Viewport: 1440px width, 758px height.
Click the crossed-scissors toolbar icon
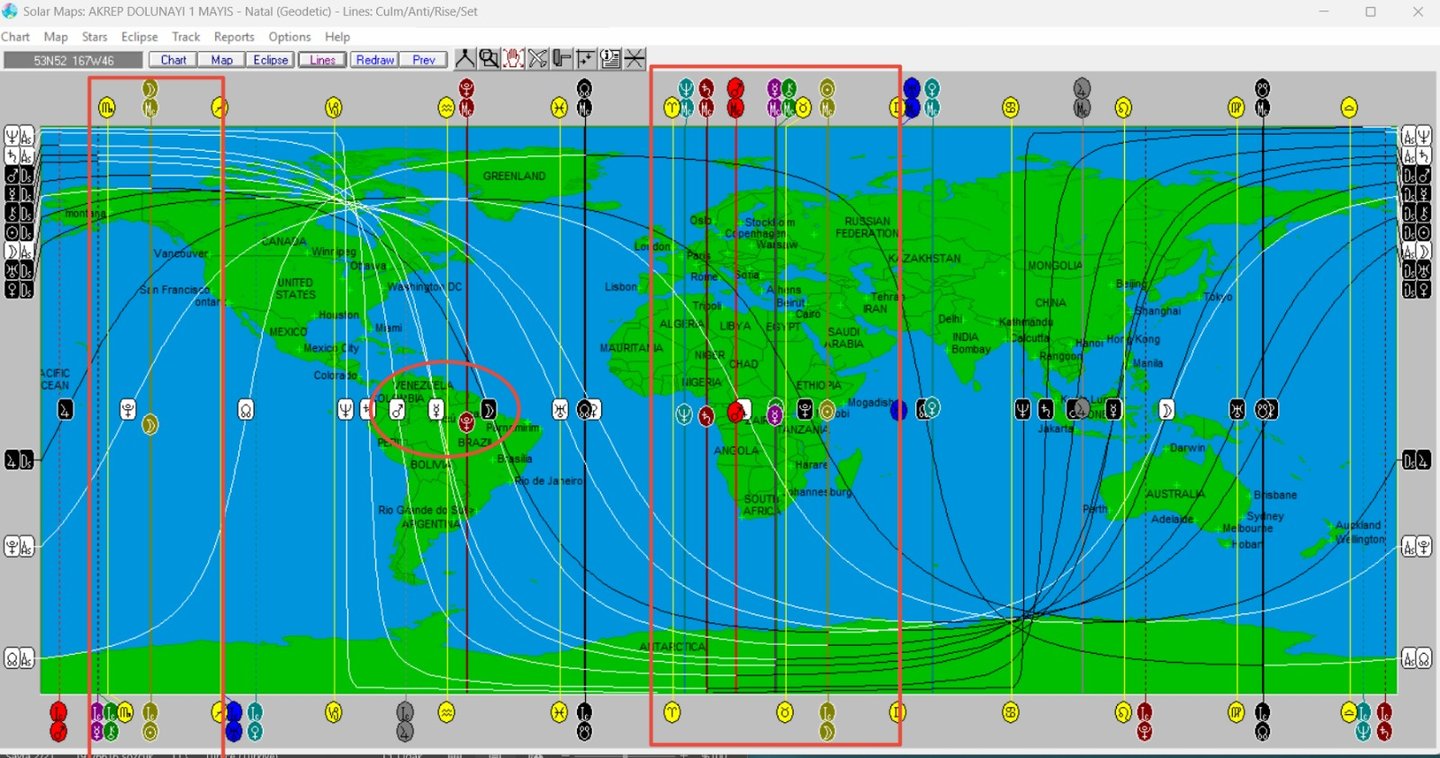click(538, 59)
